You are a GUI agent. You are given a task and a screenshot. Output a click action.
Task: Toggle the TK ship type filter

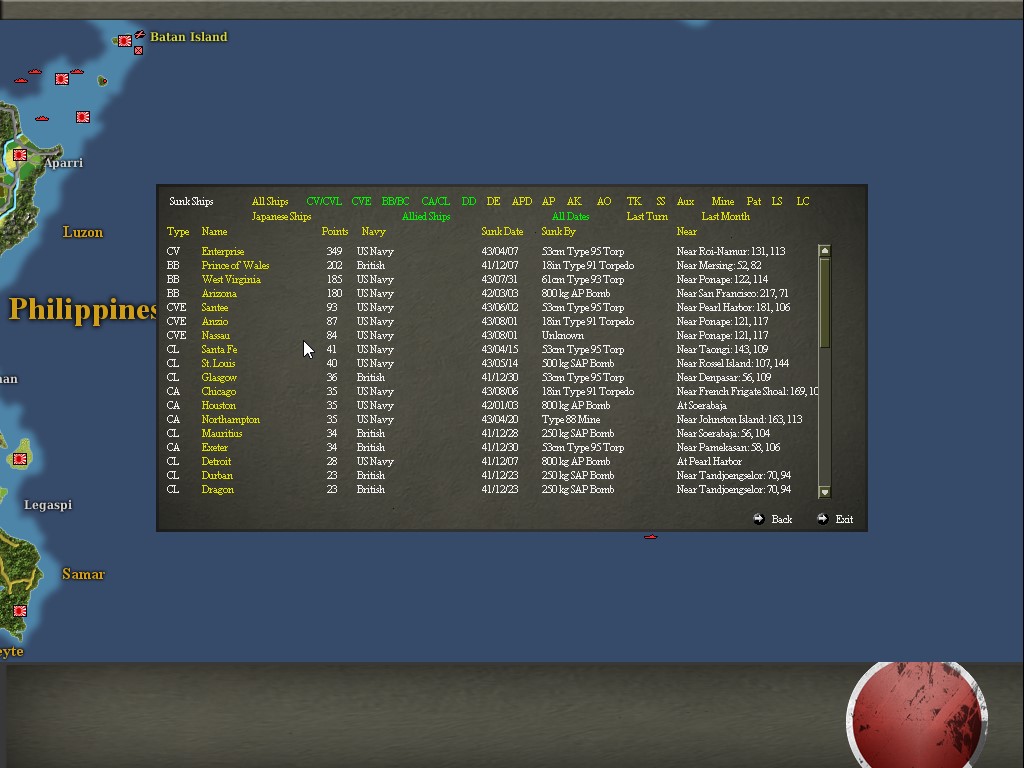[634, 202]
